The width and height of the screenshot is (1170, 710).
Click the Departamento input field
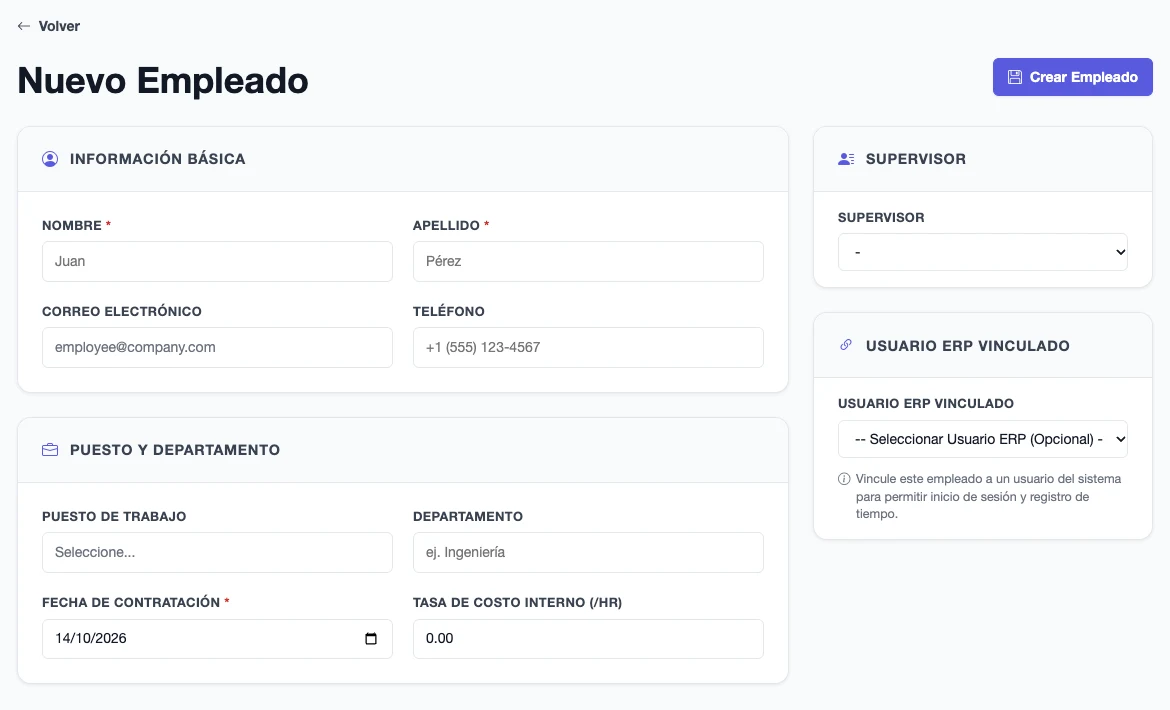click(x=588, y=553)
